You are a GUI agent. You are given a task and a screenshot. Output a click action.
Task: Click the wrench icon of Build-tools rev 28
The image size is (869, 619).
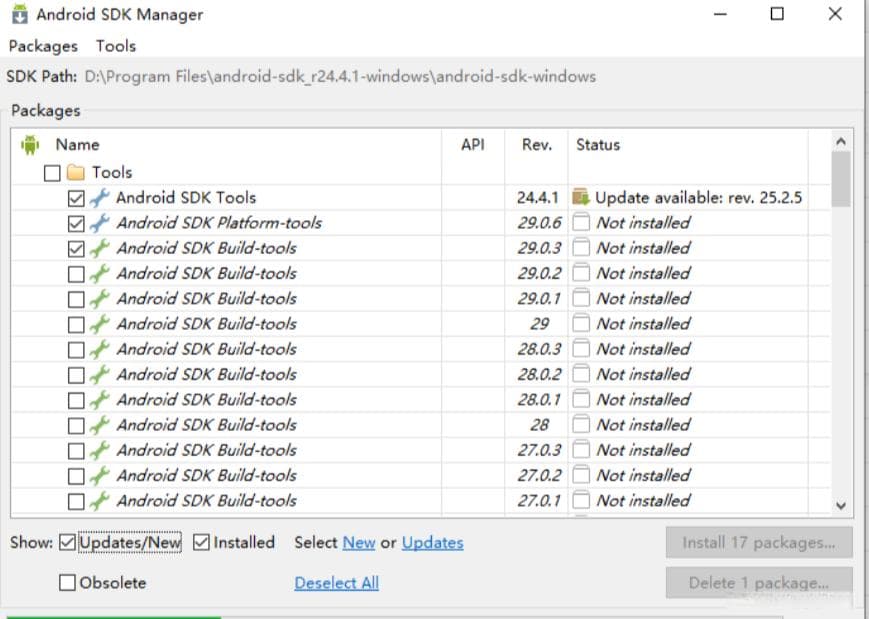(x=100, y=425)
